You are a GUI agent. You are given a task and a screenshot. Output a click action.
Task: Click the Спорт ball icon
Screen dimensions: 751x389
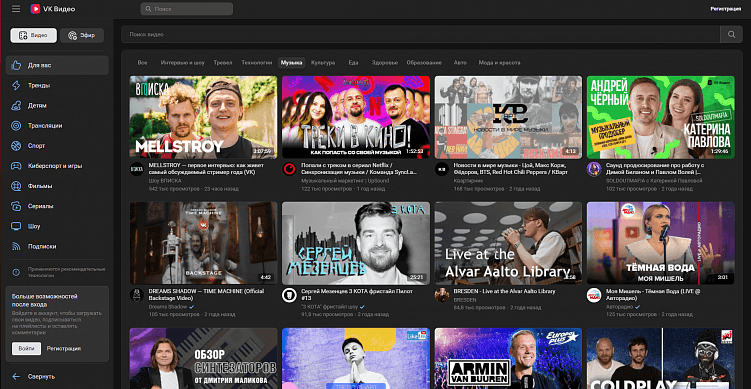click(x=16, y=146)
